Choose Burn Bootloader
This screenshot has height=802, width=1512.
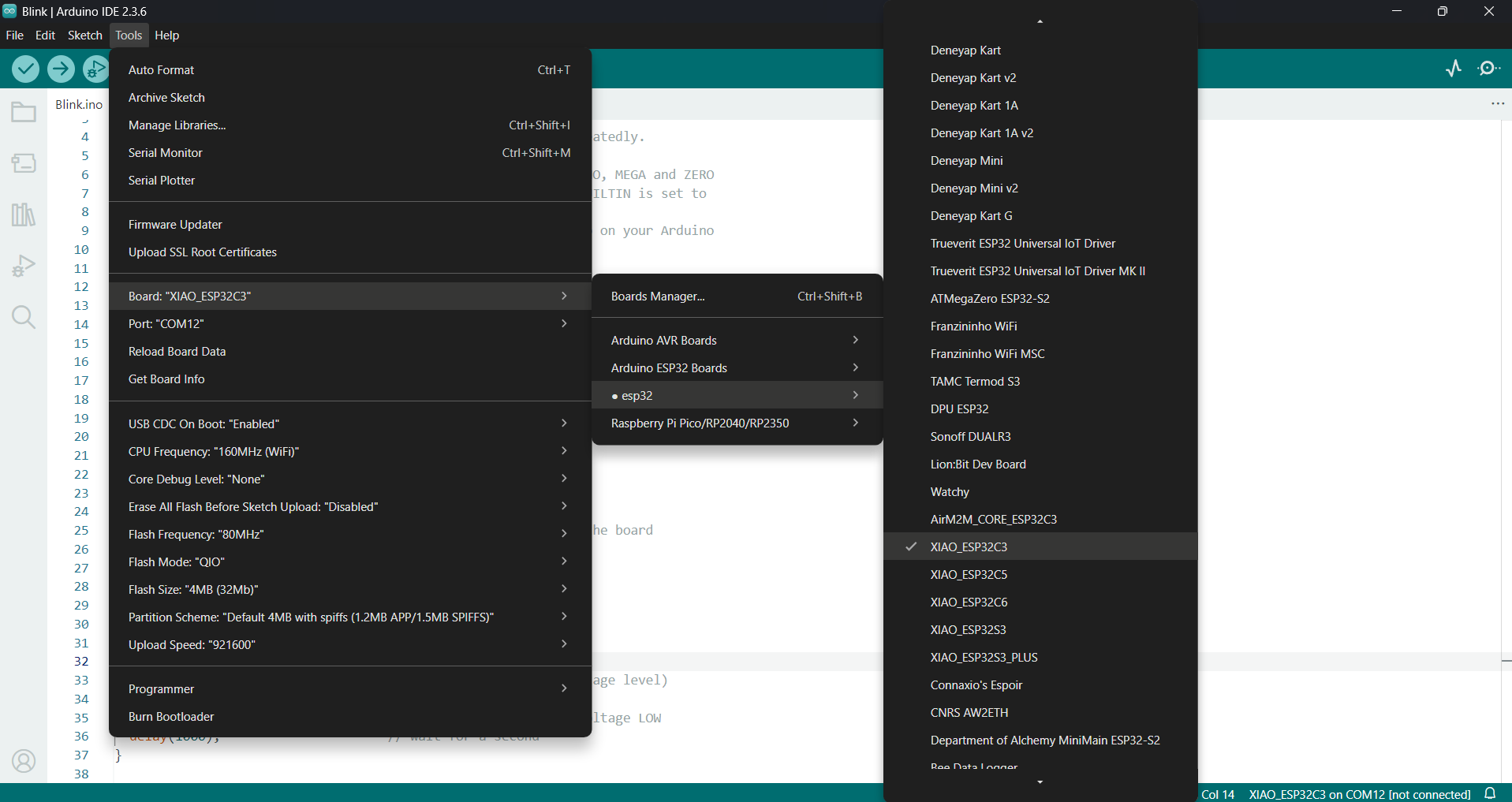(350, 716)
